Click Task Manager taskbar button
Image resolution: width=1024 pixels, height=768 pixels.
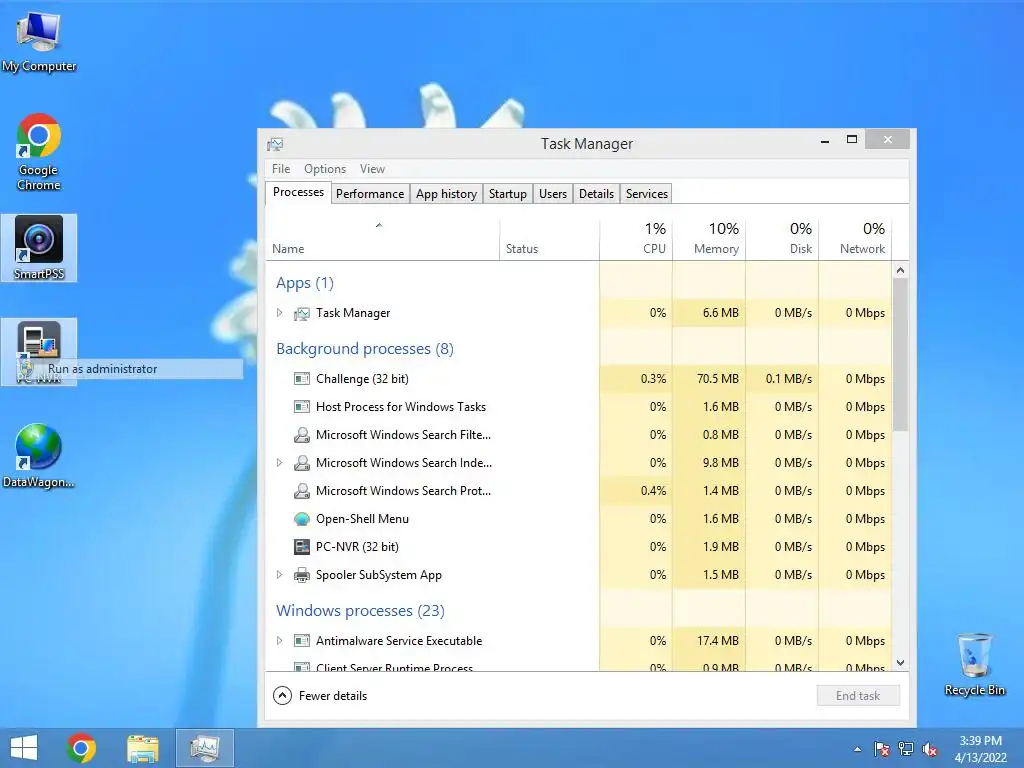[x=204, y=748]
